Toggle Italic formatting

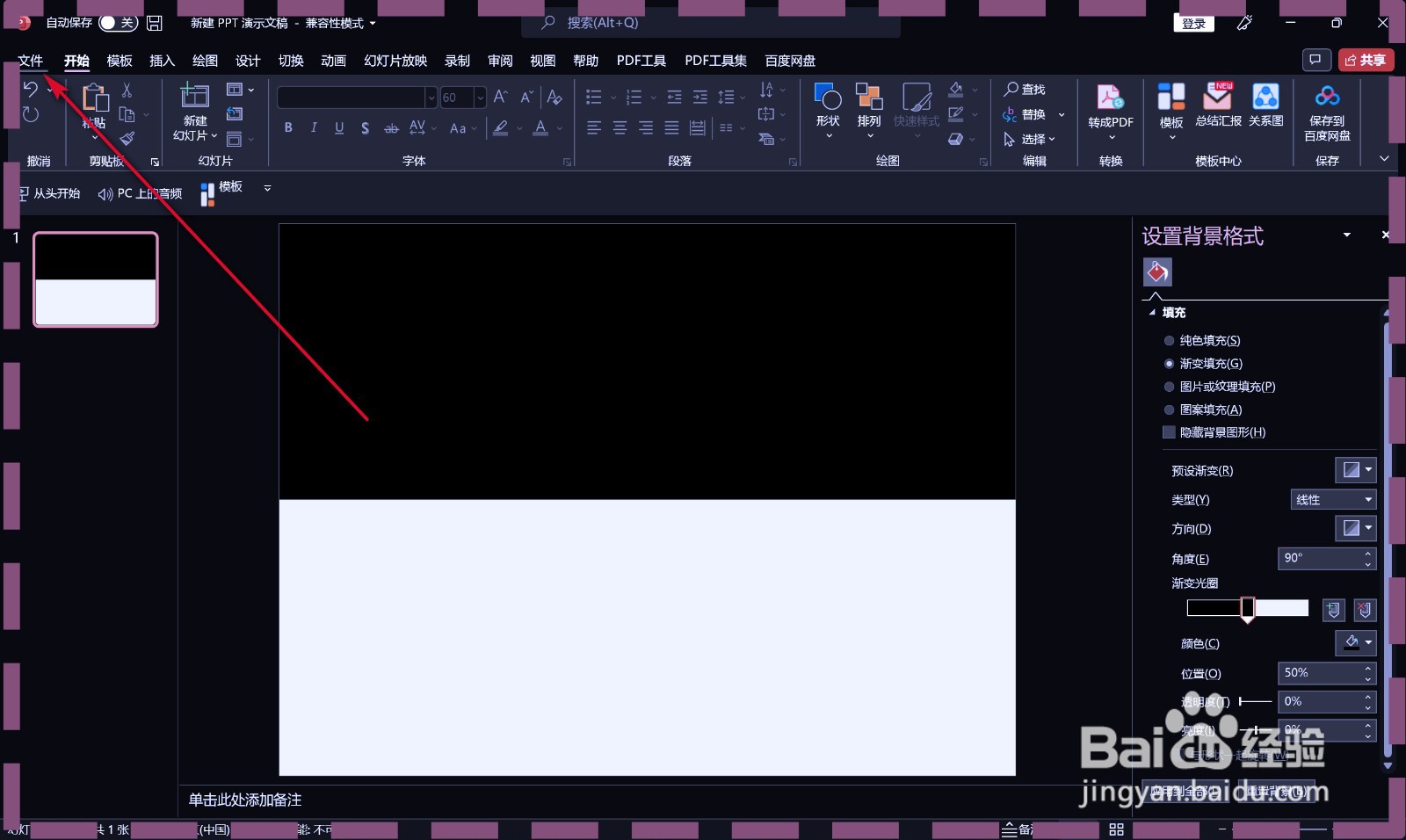click(x=314, y=128)
